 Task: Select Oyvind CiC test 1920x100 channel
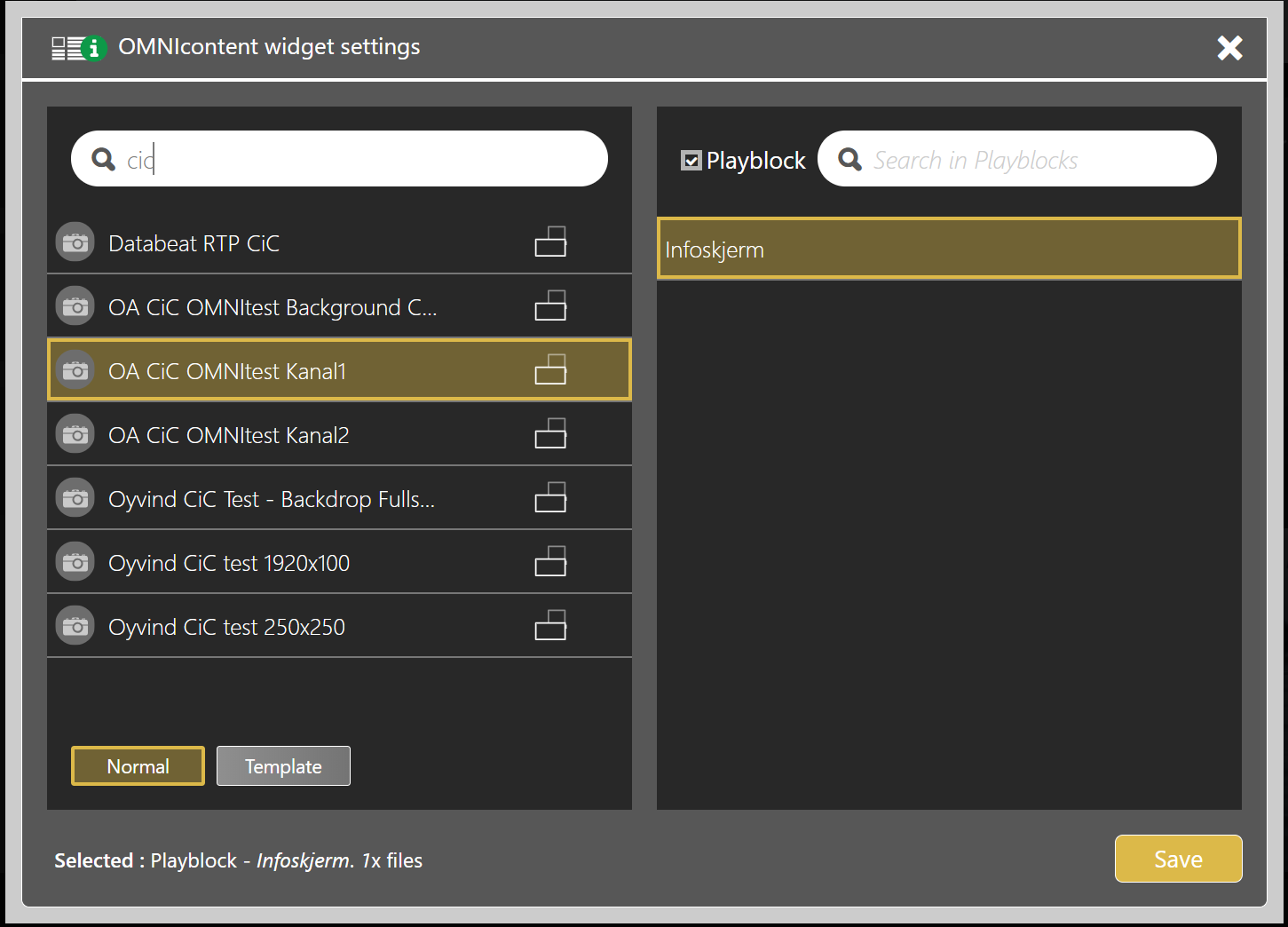339,562
